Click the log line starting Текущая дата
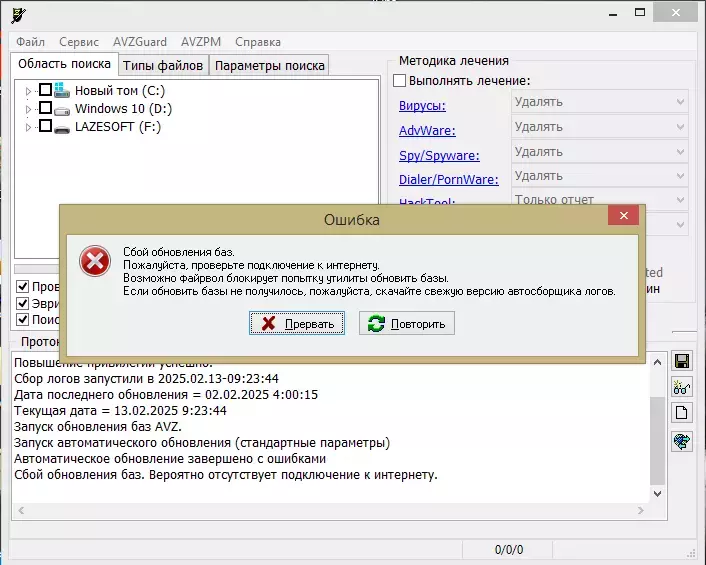 [120, 411]
